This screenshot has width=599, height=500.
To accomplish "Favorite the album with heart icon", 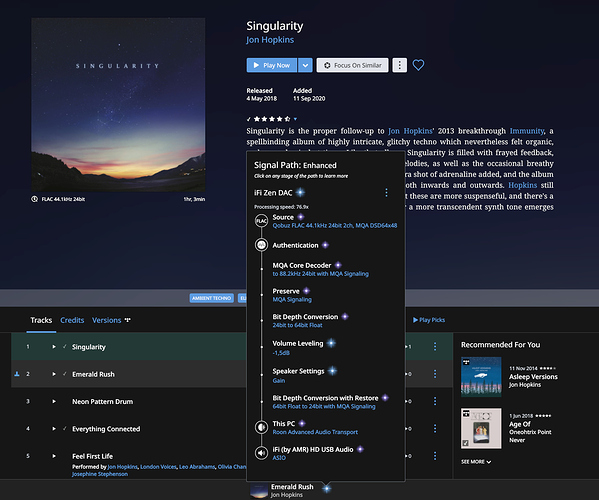I will 418,65.
